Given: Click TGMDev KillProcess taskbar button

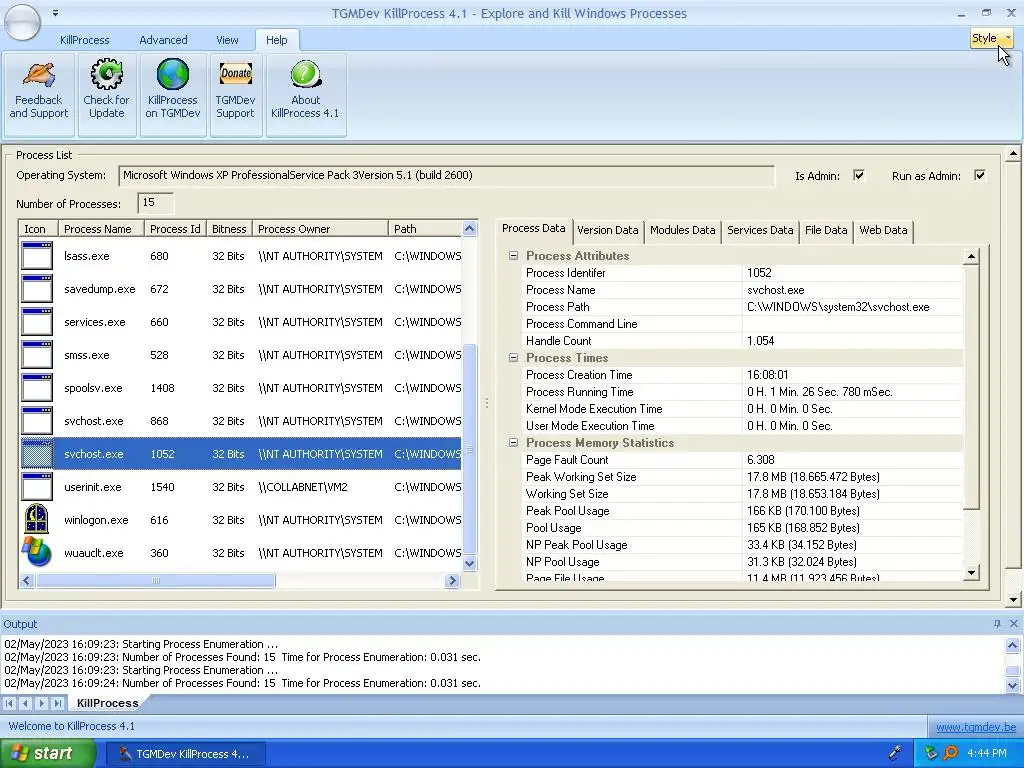Looking at the screenshot, I should 184,754.
